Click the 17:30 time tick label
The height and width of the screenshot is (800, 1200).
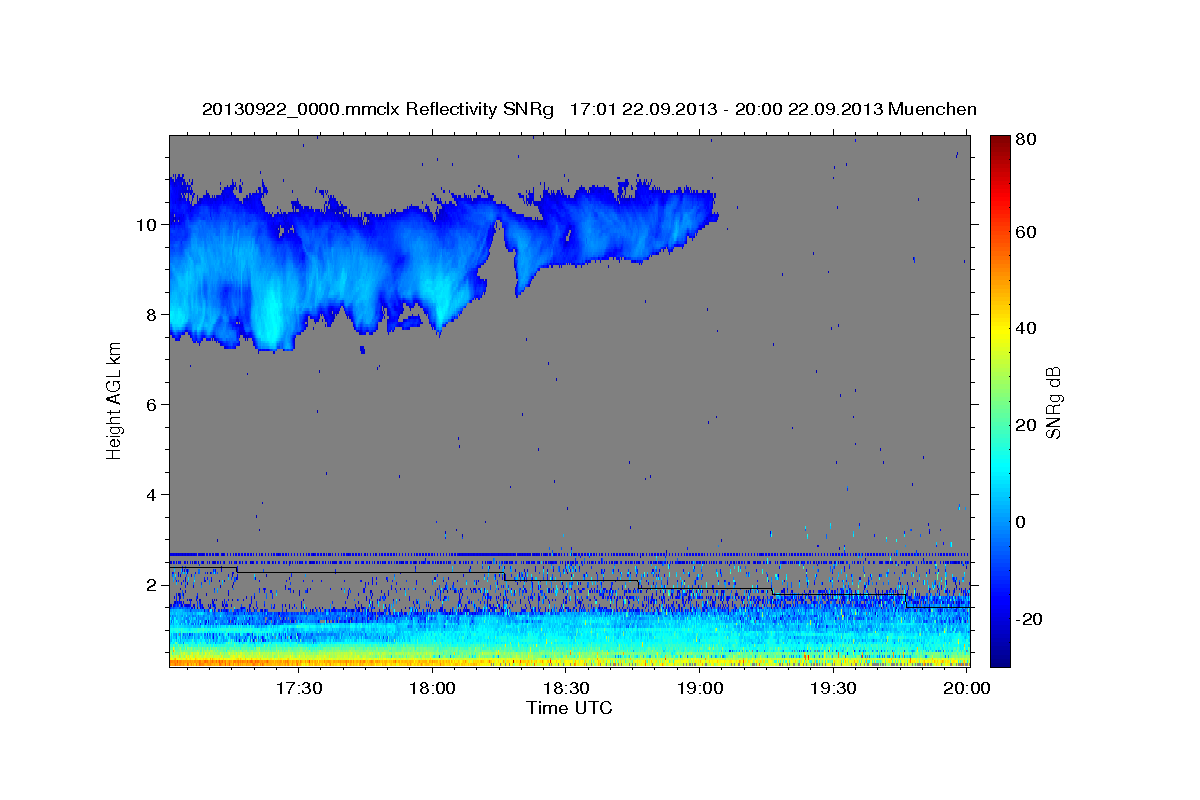coord(298,688)
